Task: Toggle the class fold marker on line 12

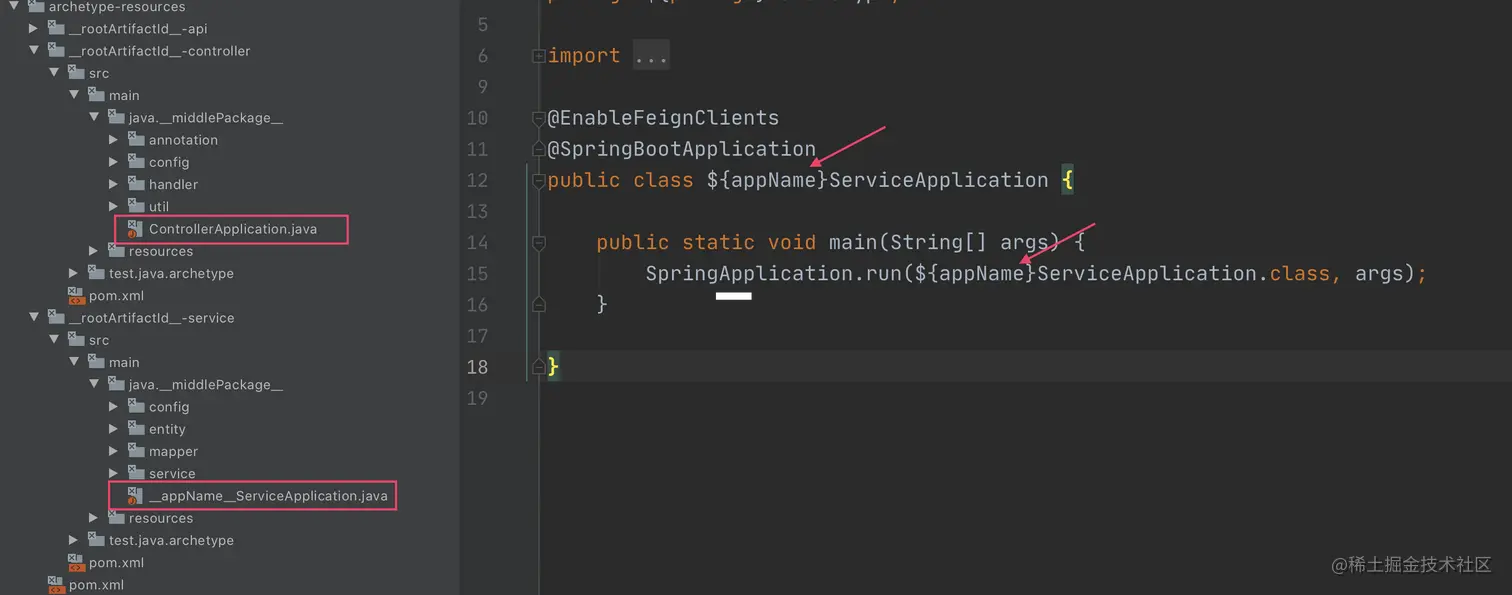Action: click(539, 181)
